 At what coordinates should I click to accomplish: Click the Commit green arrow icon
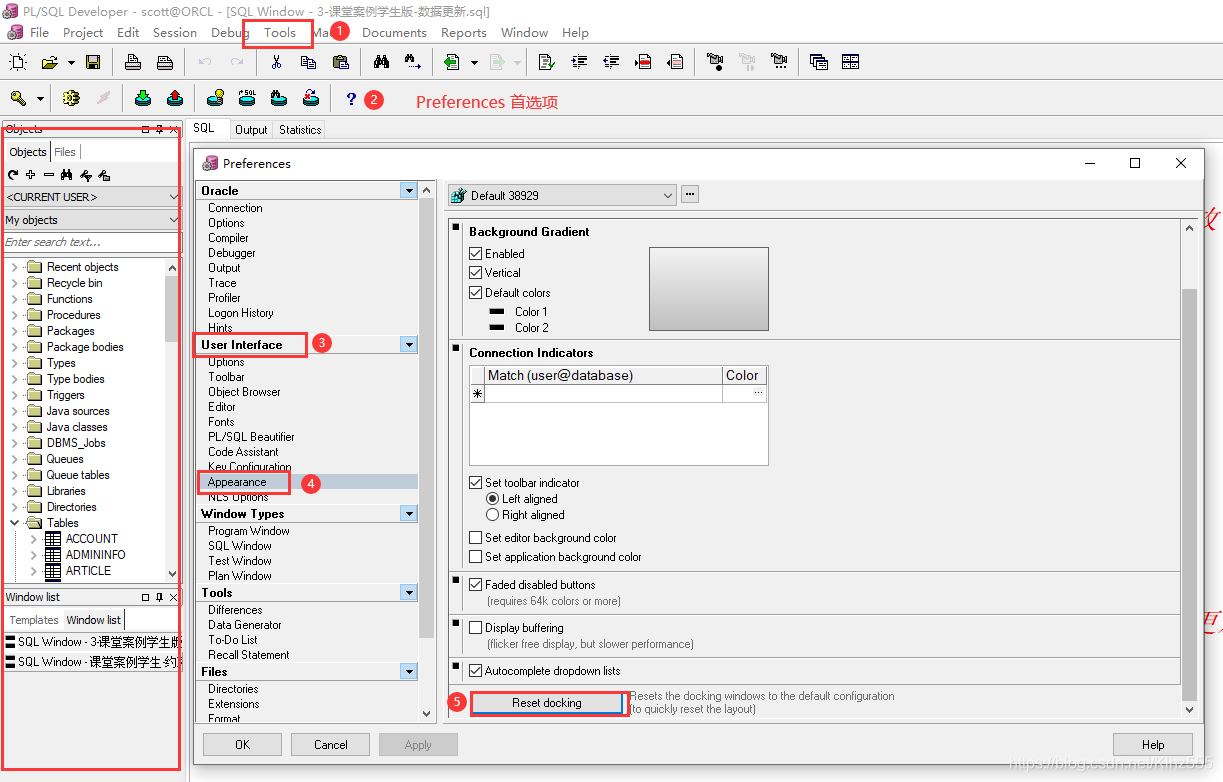[x=142, y=98]
